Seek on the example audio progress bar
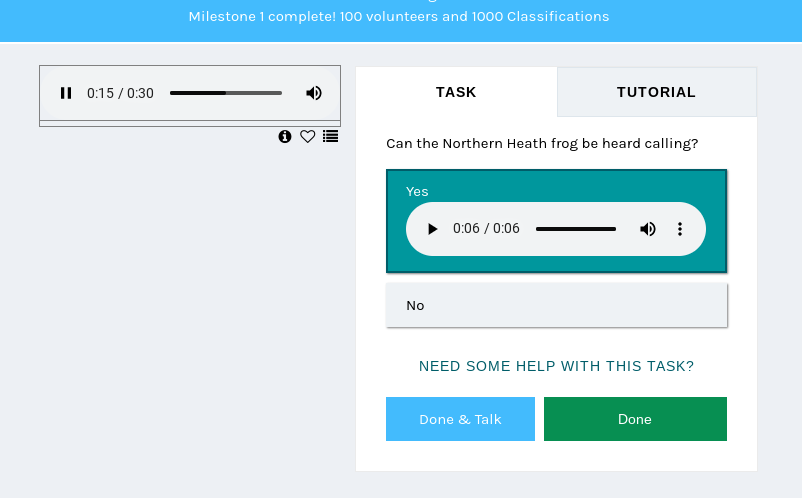Viewport: 802px width, 498px height. pyautogui.click(x=576, y=229)
